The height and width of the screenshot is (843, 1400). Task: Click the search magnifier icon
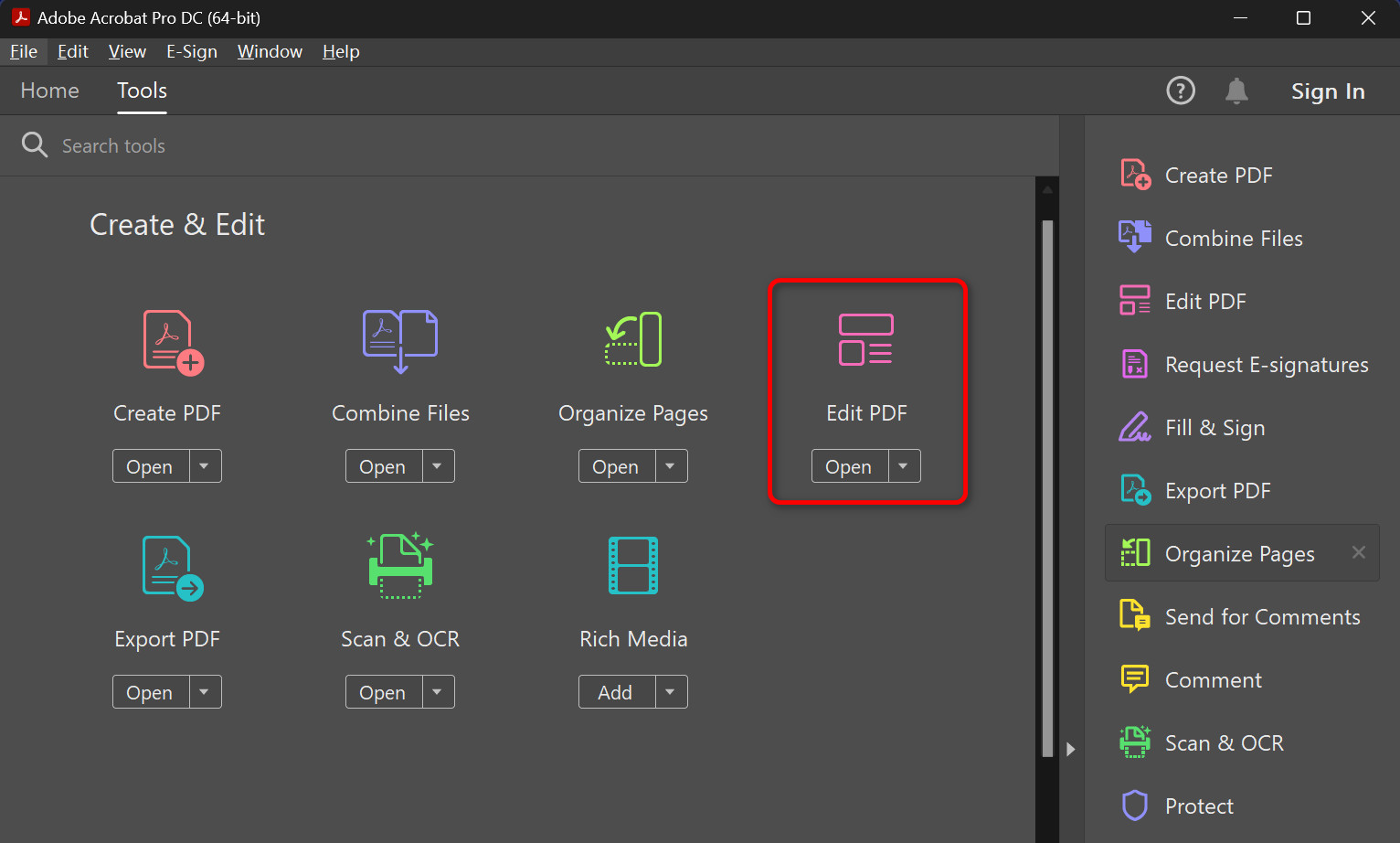34,144
